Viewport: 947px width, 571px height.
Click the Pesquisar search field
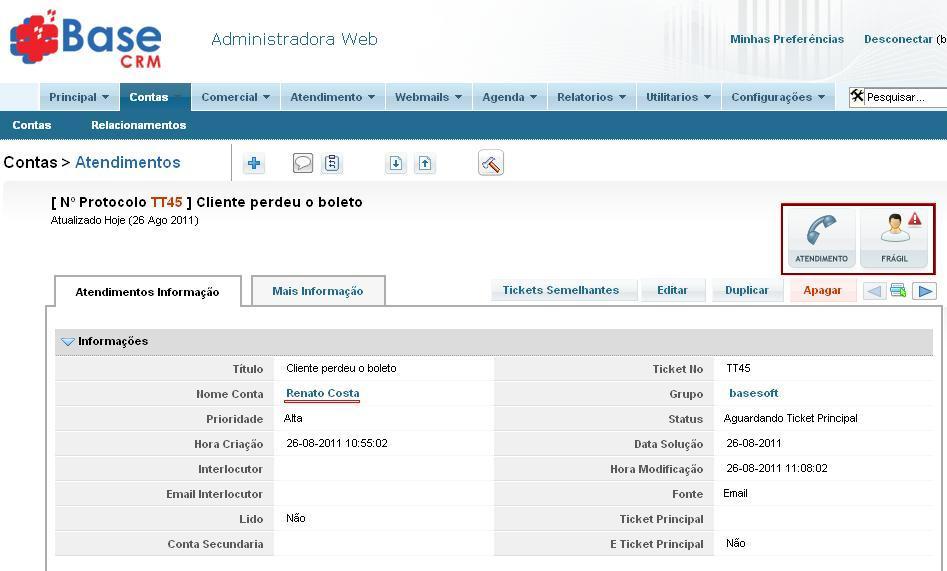click(x=904, y=97)
